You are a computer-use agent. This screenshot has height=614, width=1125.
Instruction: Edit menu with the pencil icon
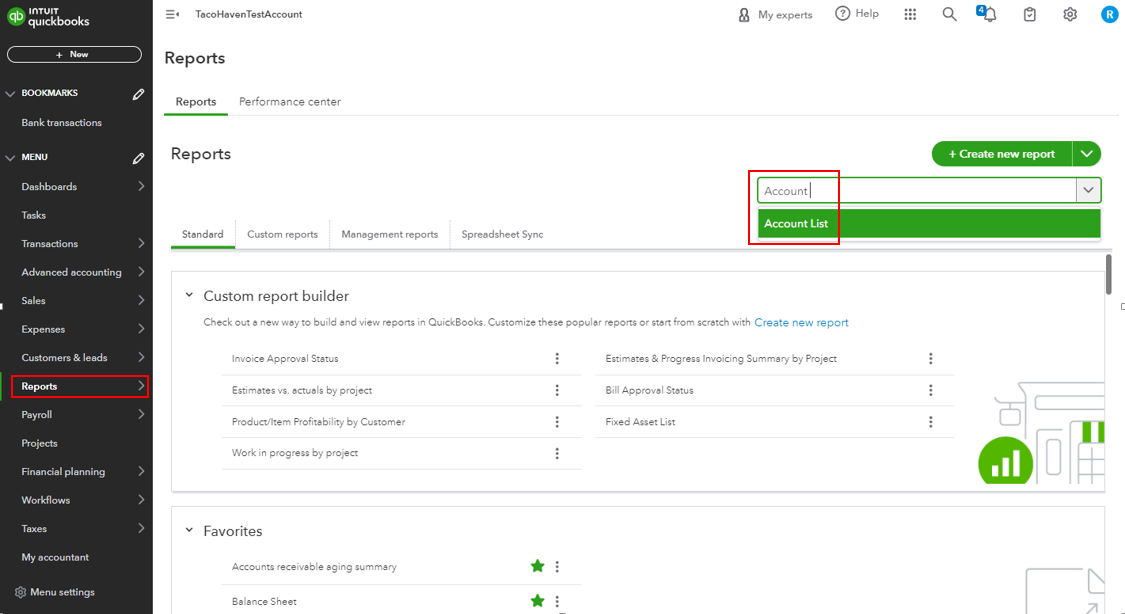[x=138, y=158]
